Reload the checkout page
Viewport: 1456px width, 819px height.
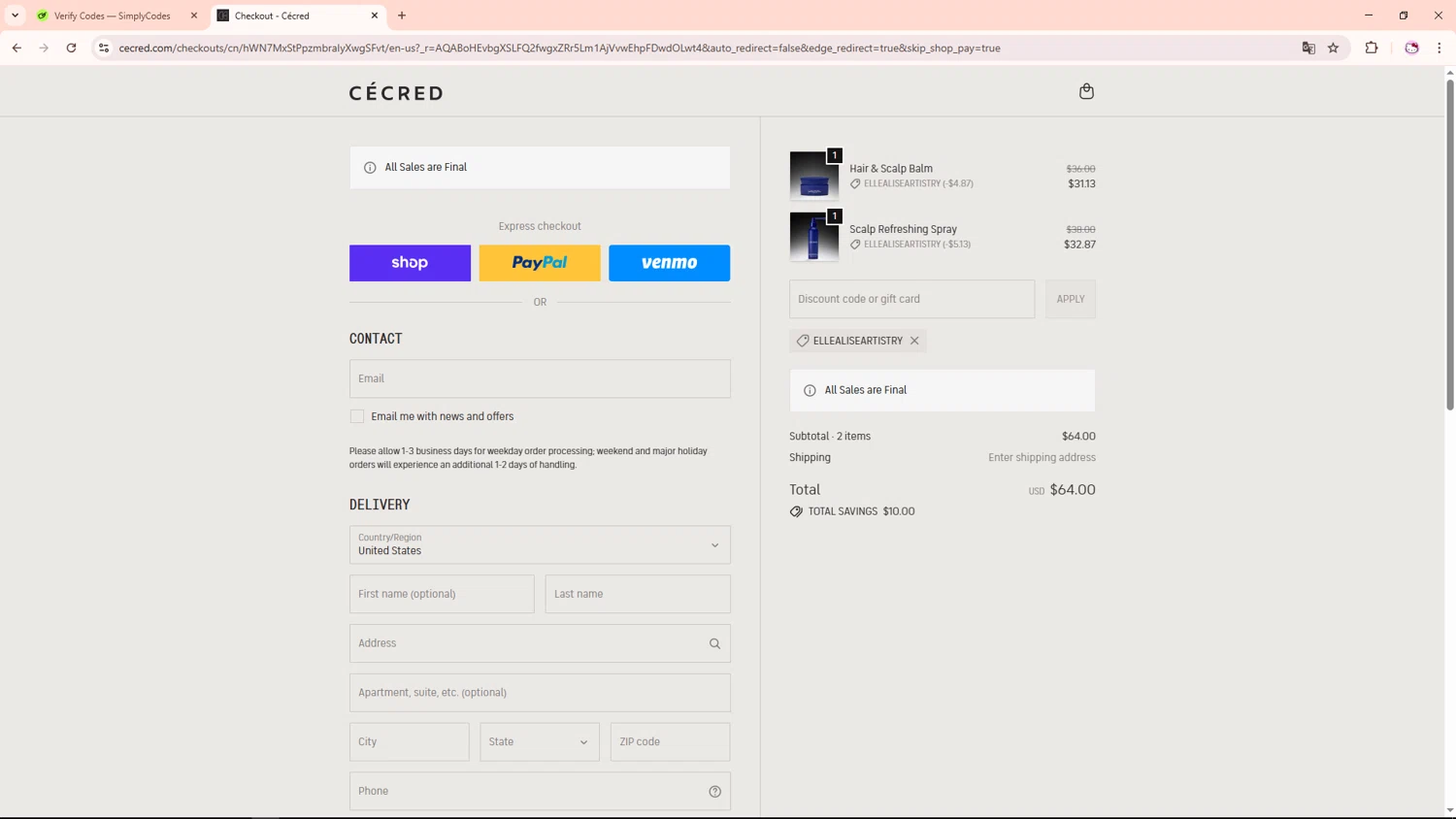[x=71, y=48]
